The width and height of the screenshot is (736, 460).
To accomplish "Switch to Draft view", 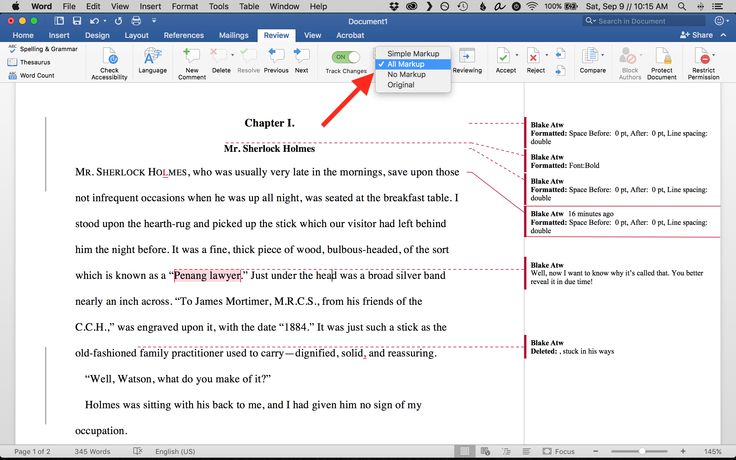I will pos(527,451).
